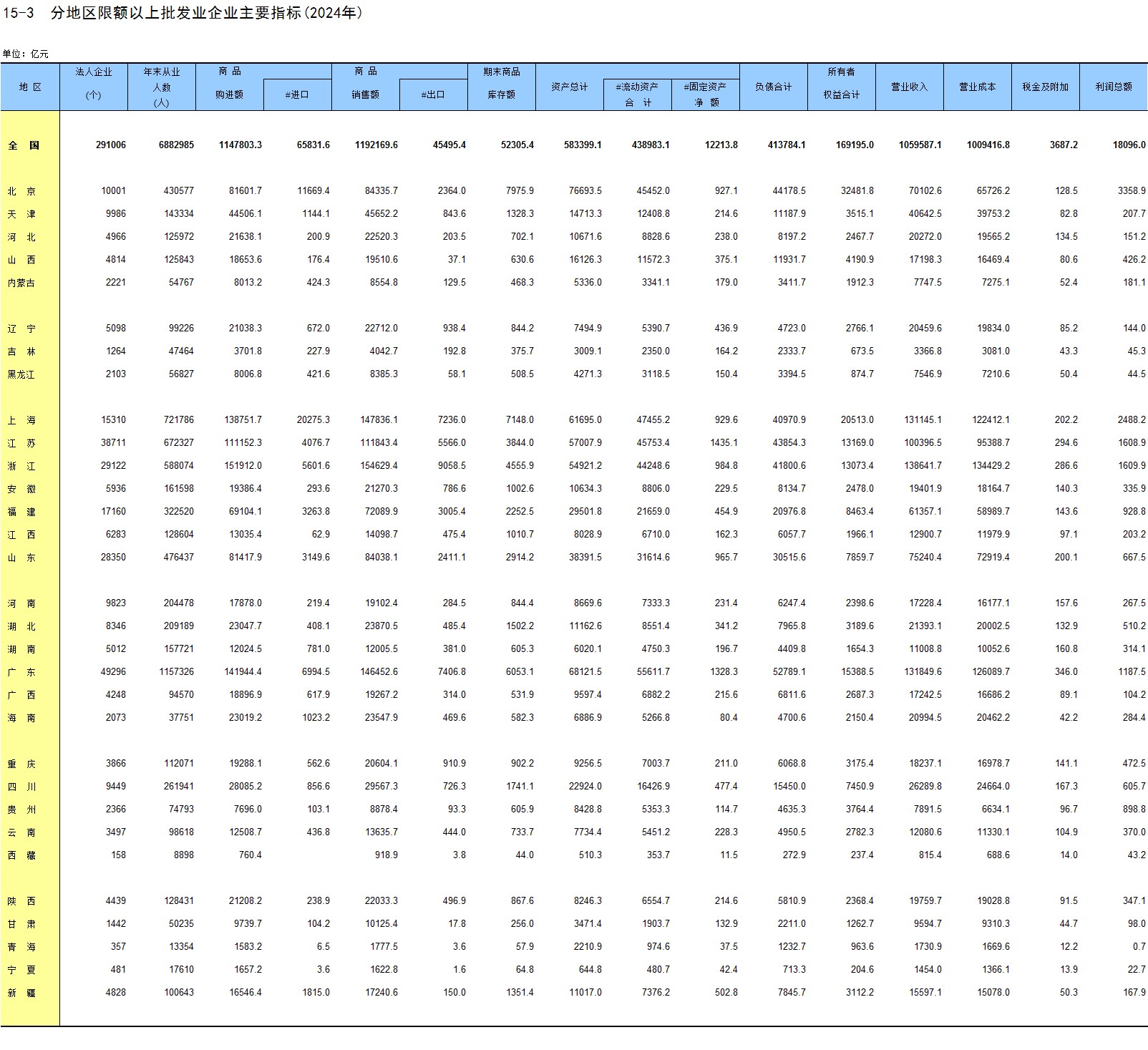Click the 营业收入 column header
Viewport: 1148px width, 1050px height.
click(909, 87)
